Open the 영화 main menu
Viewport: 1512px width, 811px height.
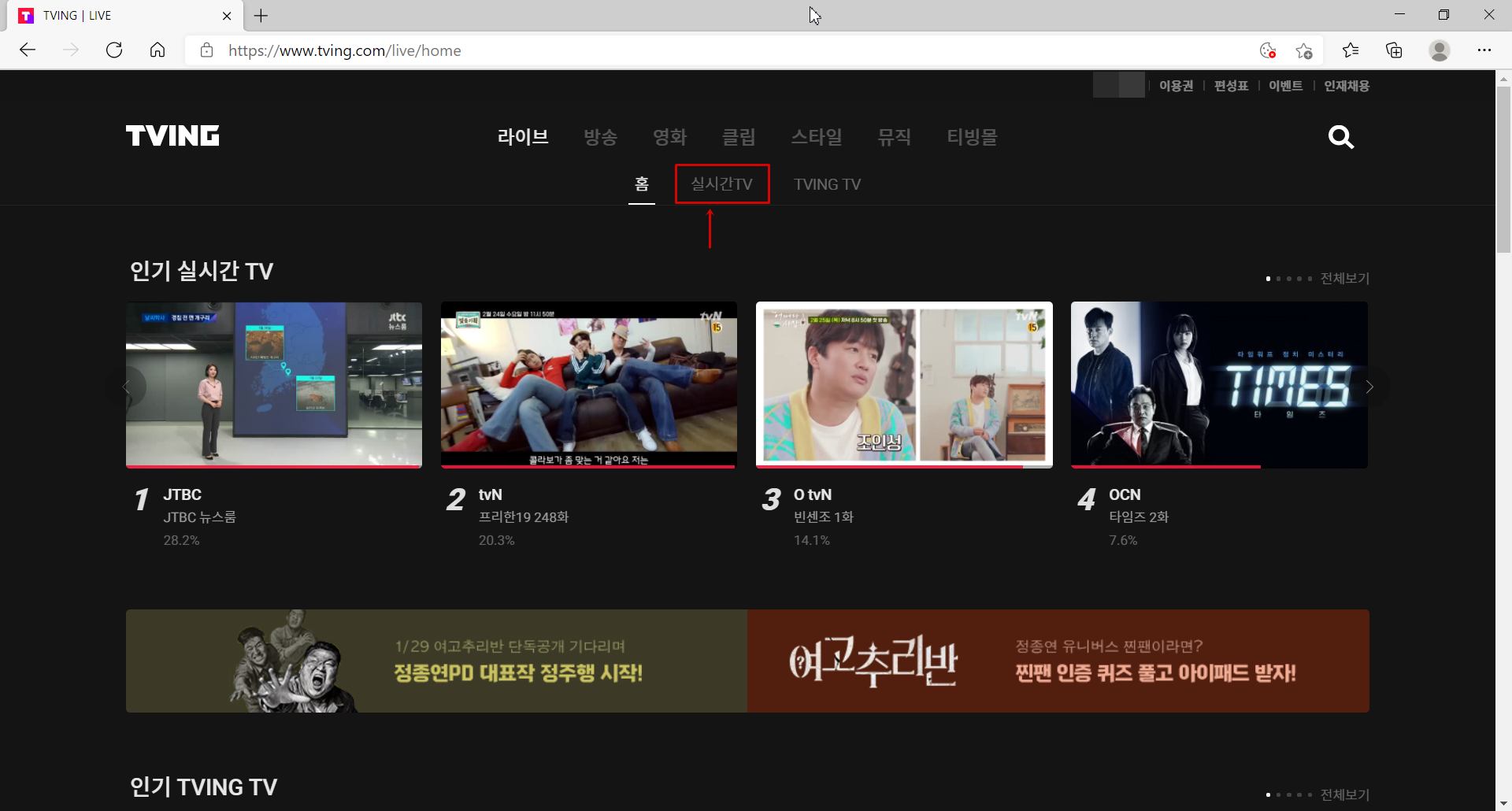point(669,137)
